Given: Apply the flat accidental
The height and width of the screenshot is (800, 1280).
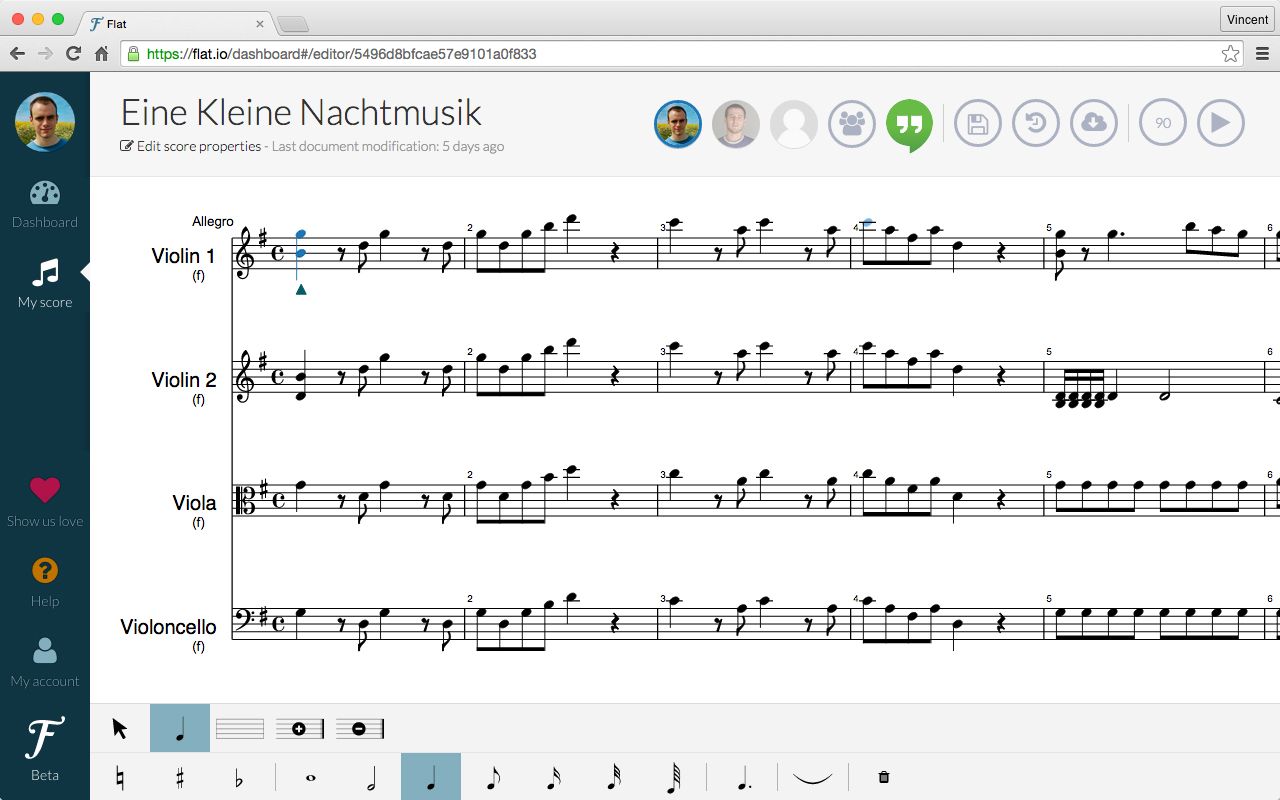Looking at the screenshot, I should [238, 778].
